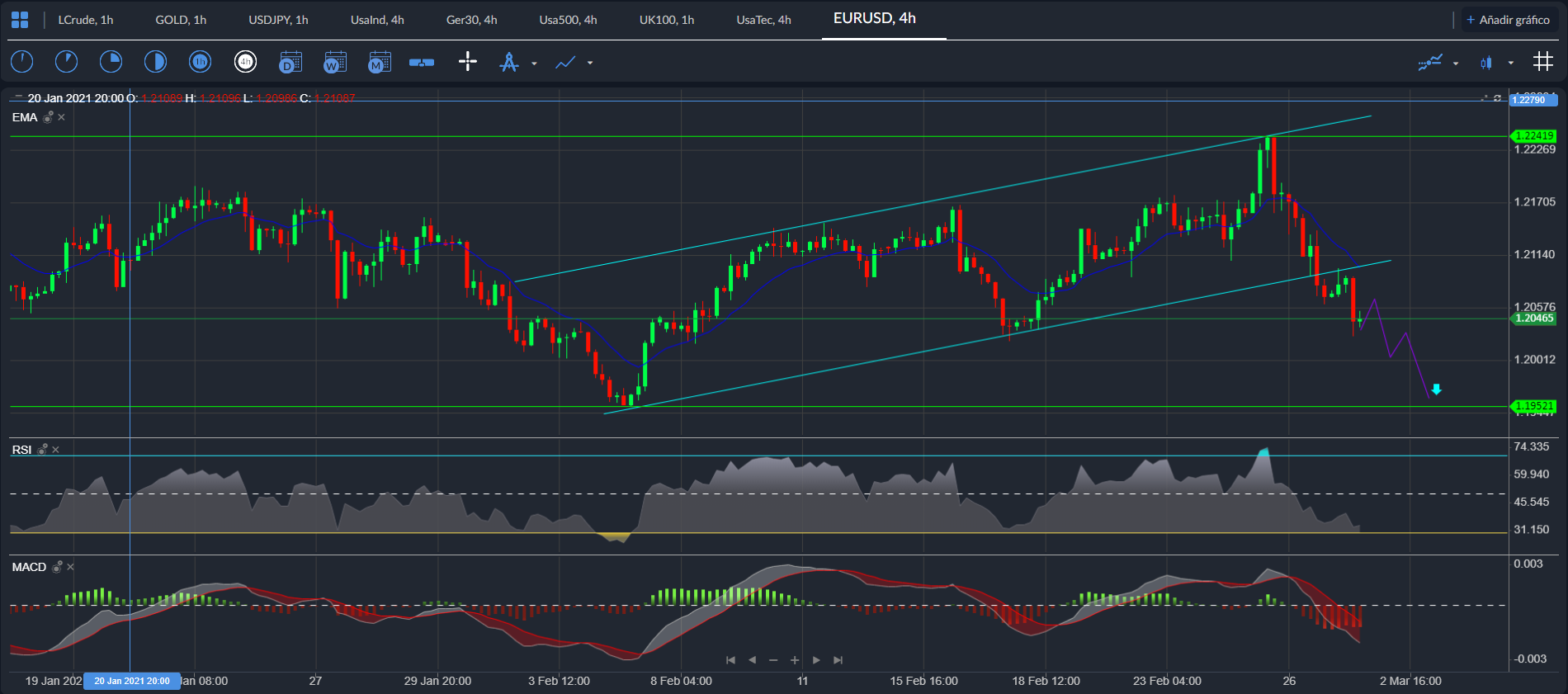The image size is (1568, 694).
Task: Click the candlestick chart type icon
Action: point(1486,63)
